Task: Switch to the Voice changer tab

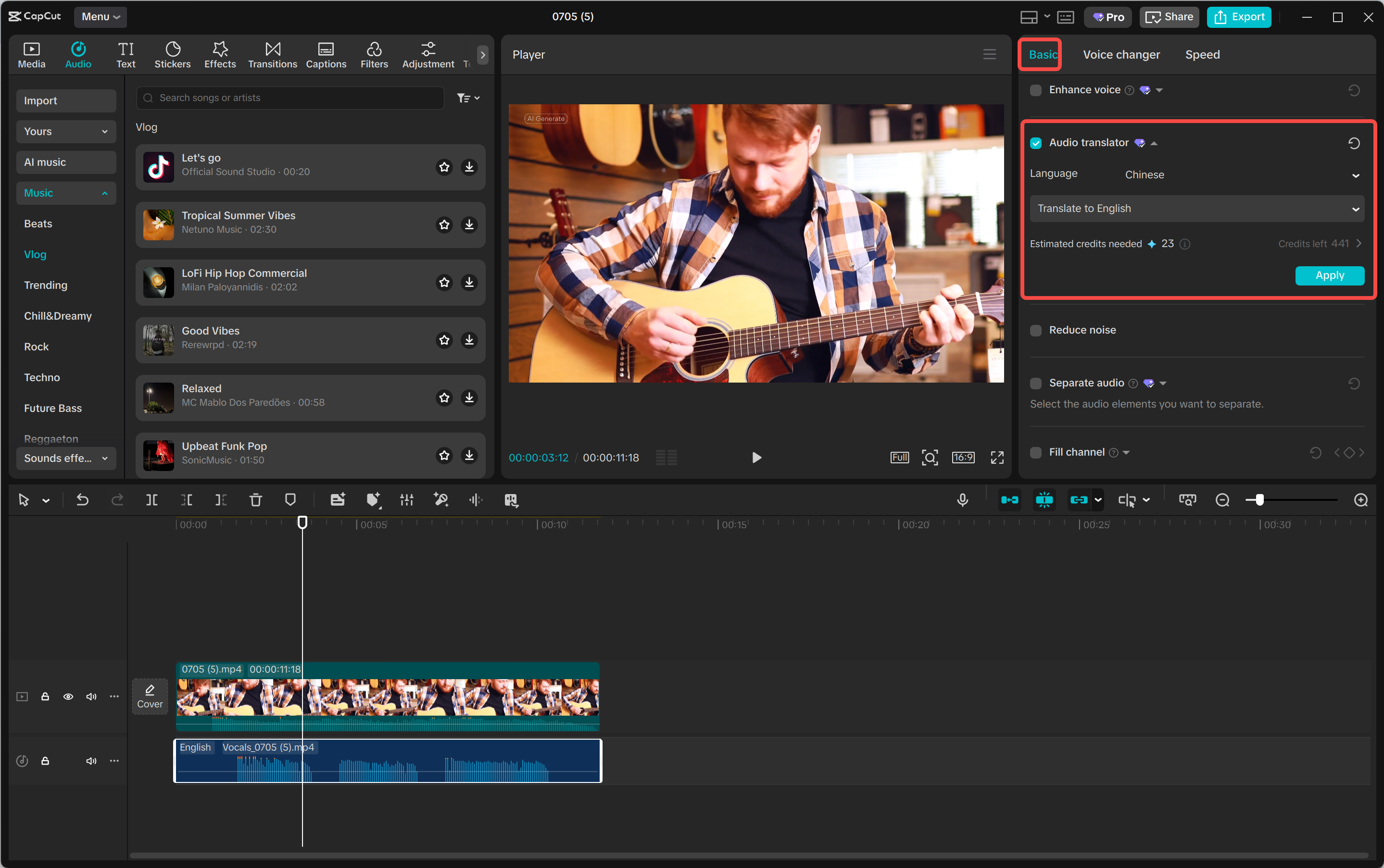Action: pos(1121,54)
